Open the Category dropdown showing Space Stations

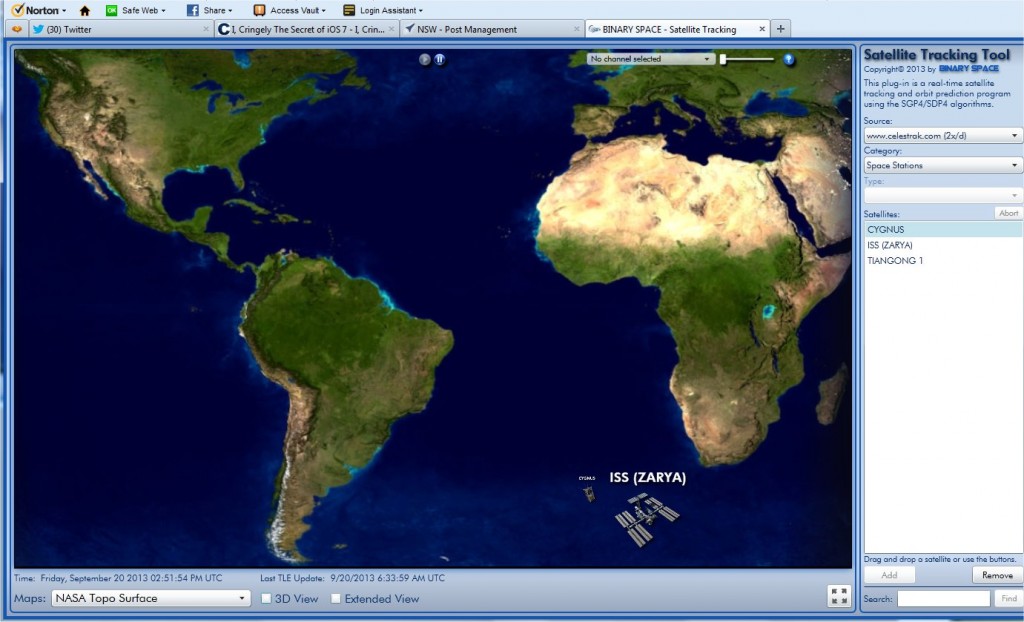click(940, 164)
